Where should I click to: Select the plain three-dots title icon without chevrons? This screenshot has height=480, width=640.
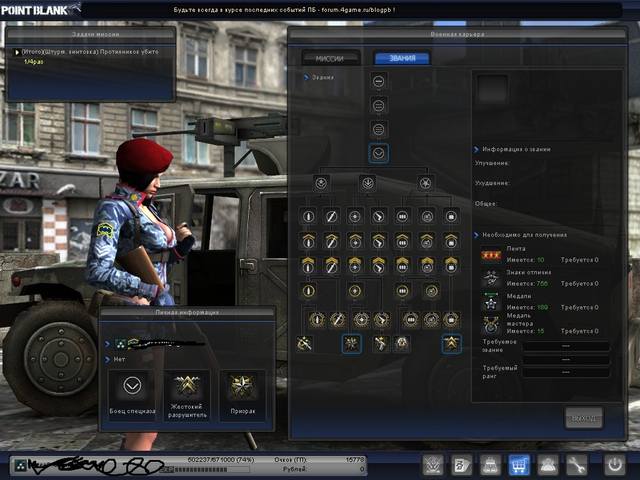coord(402,216)
